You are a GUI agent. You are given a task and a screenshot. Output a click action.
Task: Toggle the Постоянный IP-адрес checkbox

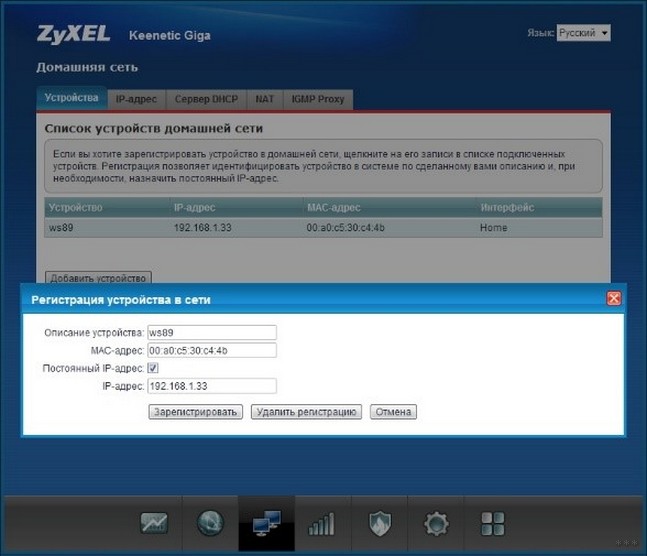point(153,368)
